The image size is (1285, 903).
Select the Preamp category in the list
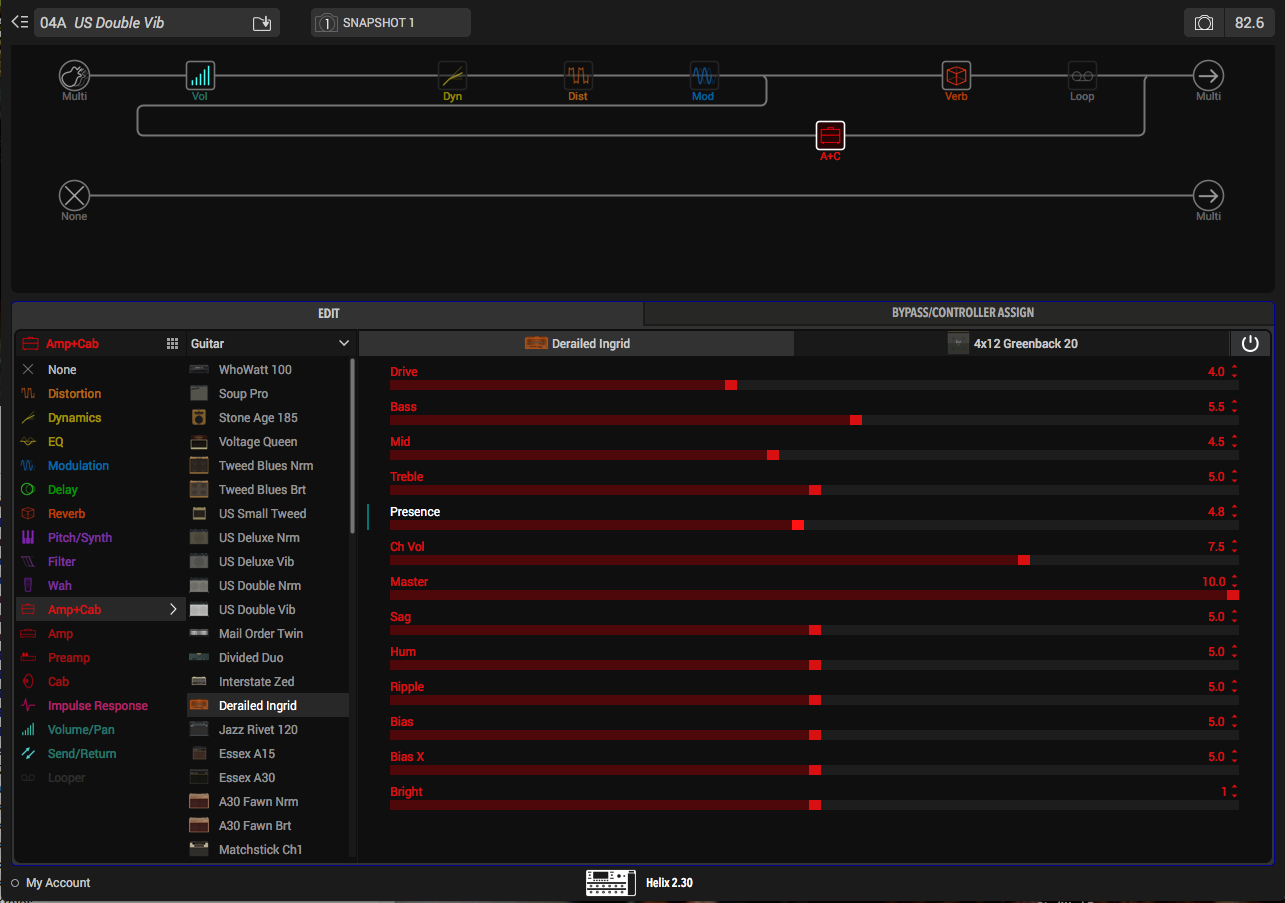(x=68, y=658)
